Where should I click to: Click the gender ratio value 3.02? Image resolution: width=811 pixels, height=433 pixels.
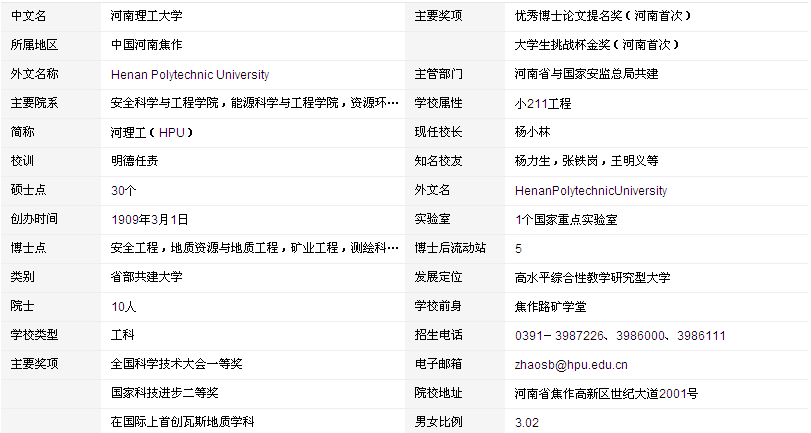tap(527, 422)
